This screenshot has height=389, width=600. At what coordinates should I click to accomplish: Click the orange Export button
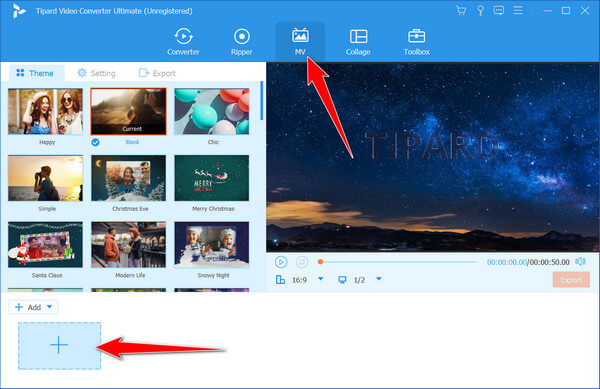point(571,280)
